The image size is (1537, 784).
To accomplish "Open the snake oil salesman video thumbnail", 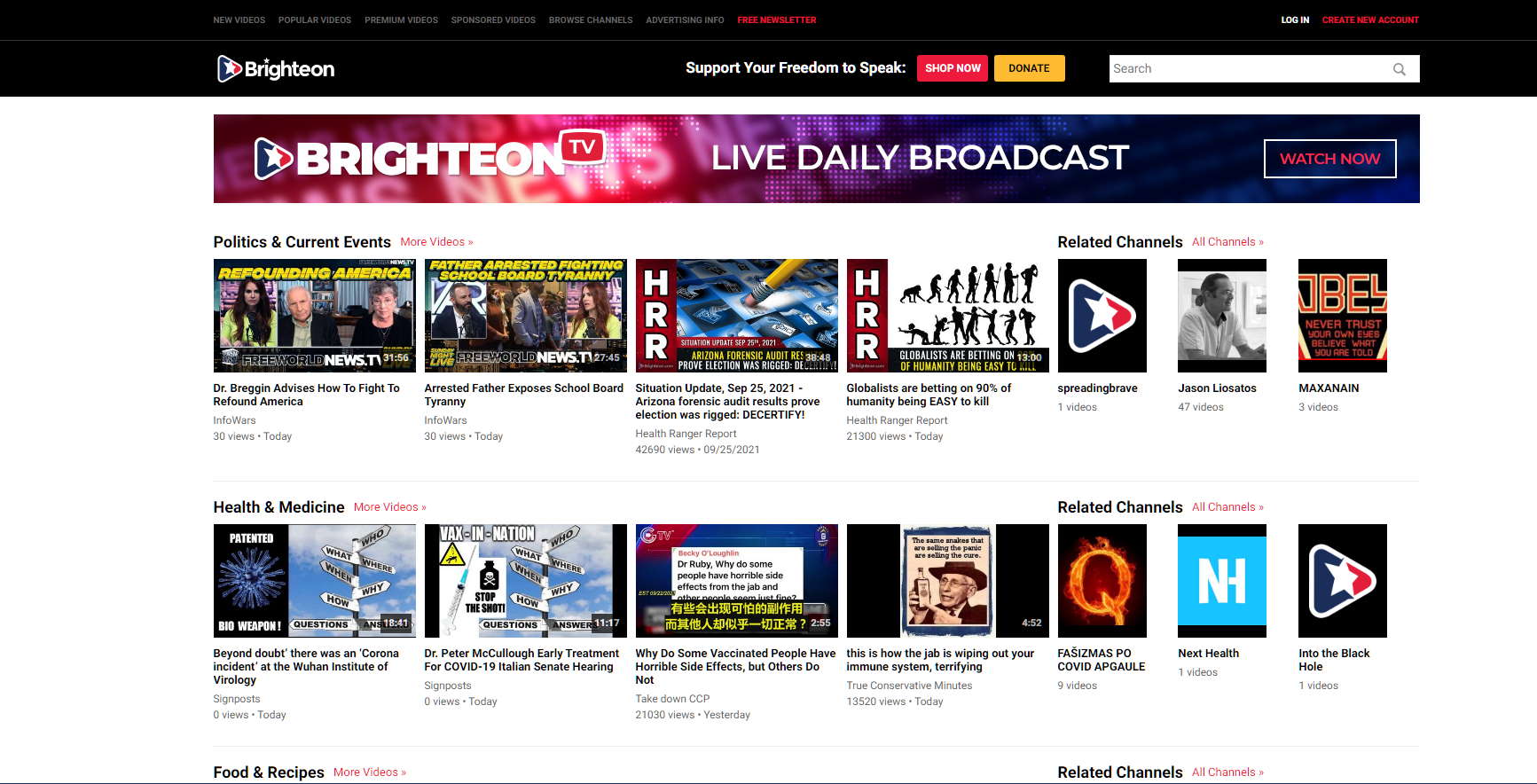I will [947, 581].
